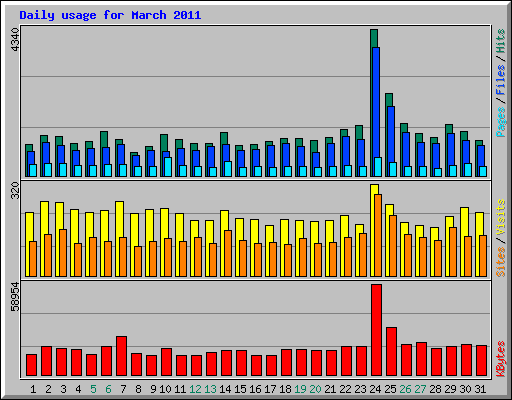Click the tallest red KBytes bar, day 24
This screenshot has width=512, height=400.
click(377, 330)
